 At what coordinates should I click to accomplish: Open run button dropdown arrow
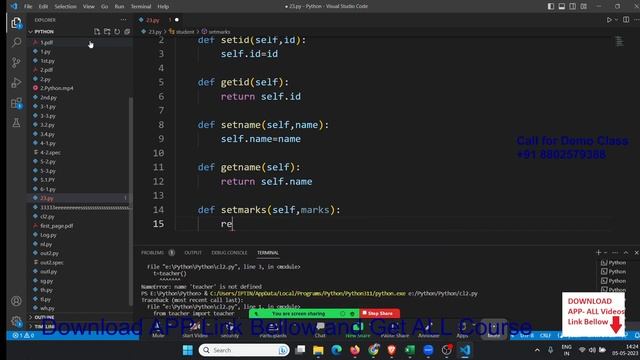click(x=616, y=20)
